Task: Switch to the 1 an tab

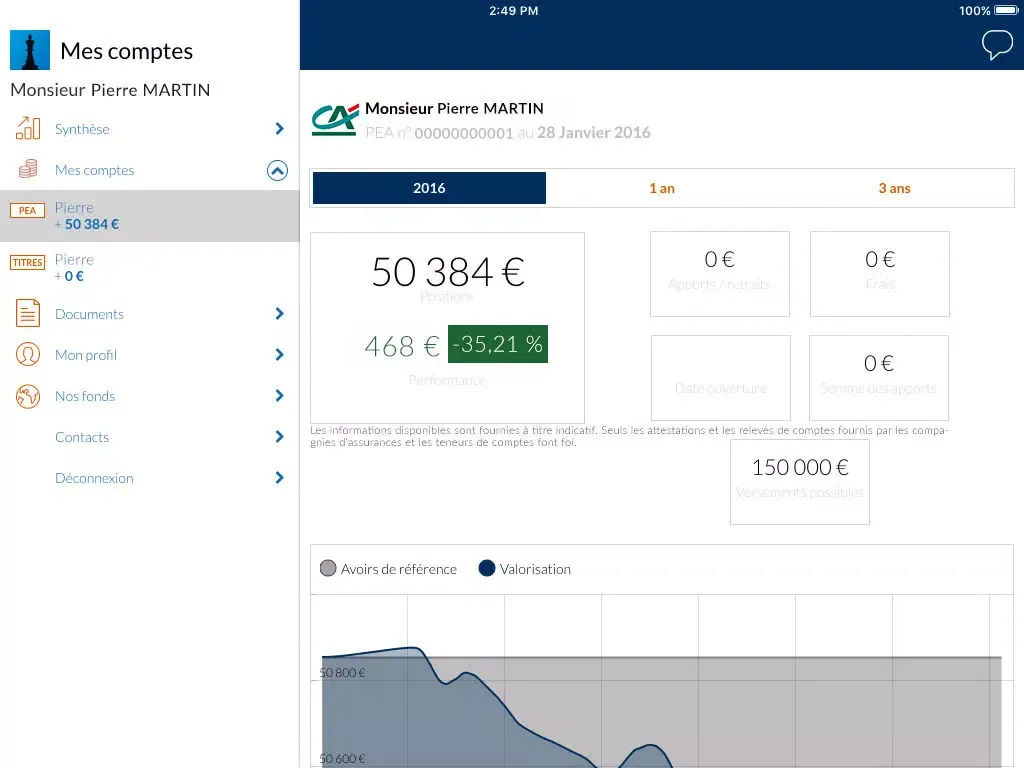Action: tap(662, 188)
